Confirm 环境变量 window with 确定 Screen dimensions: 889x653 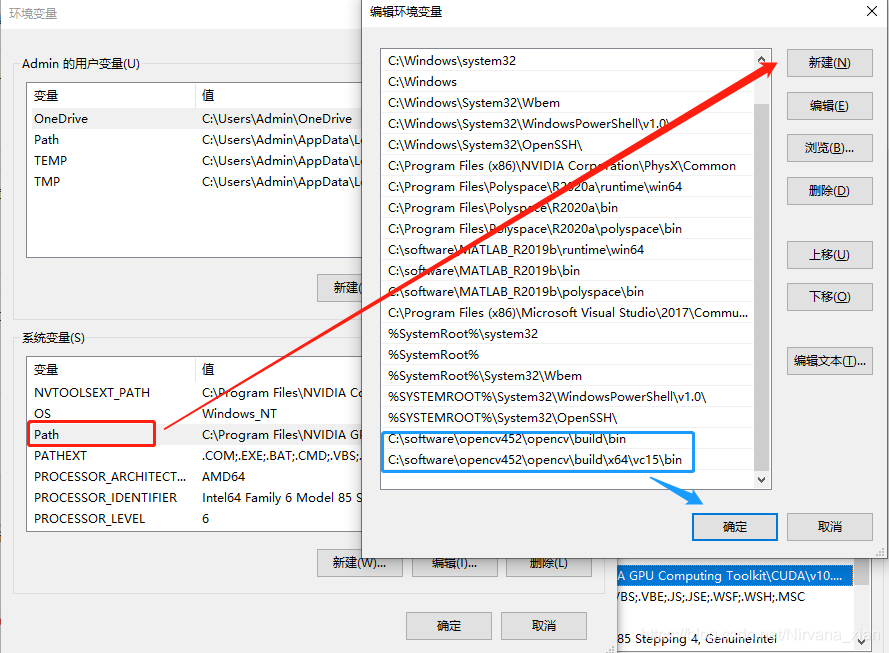click(449, 626)
